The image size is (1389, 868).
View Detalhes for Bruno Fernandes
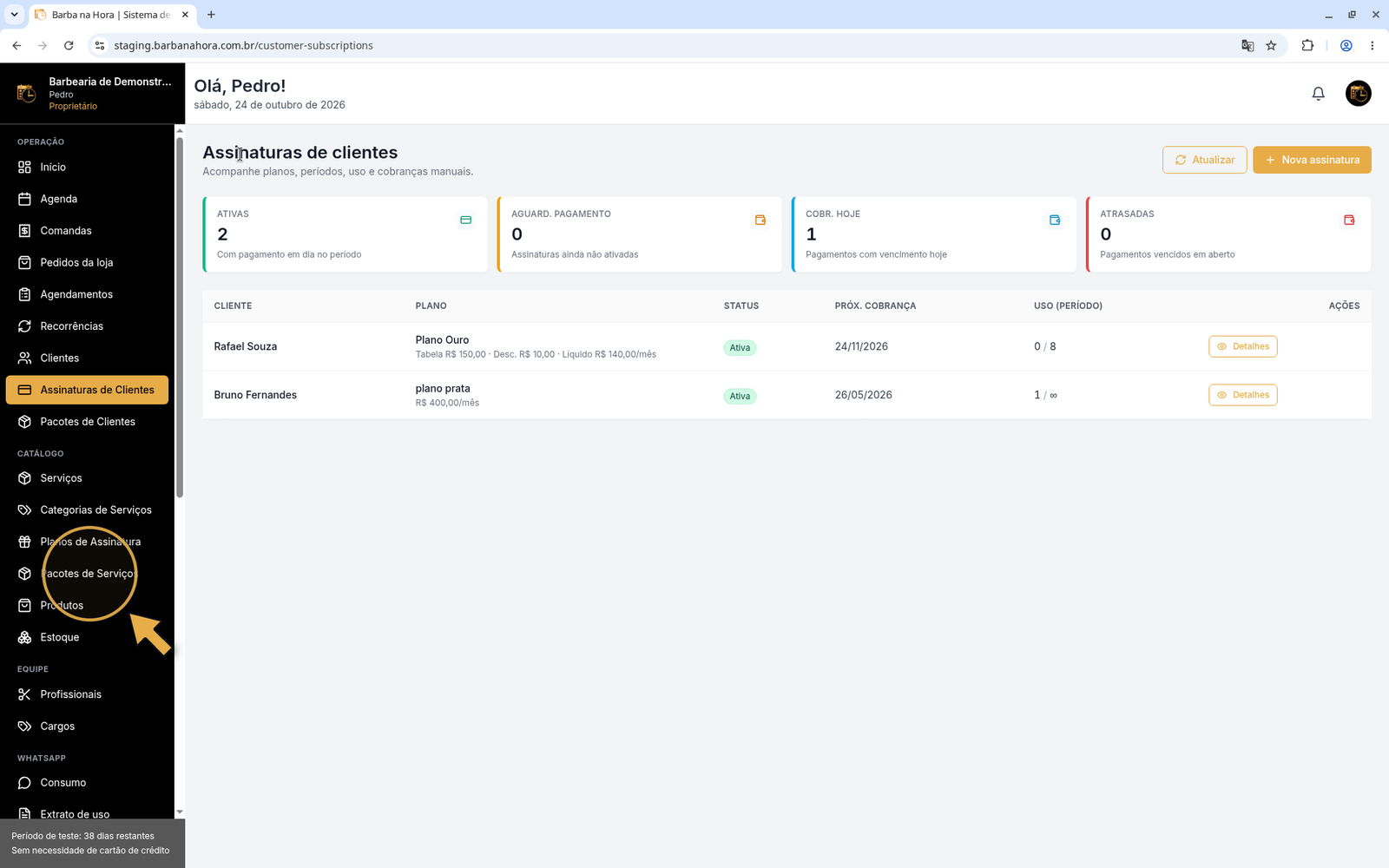(1242, 395)
